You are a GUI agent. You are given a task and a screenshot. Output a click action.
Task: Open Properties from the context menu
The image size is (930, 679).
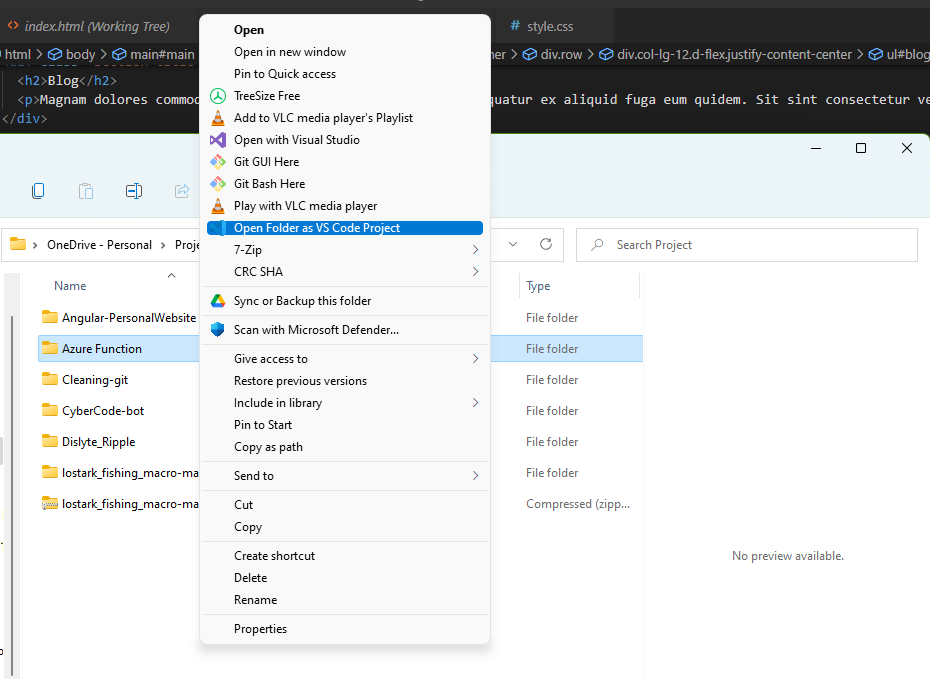pos(345,629)
